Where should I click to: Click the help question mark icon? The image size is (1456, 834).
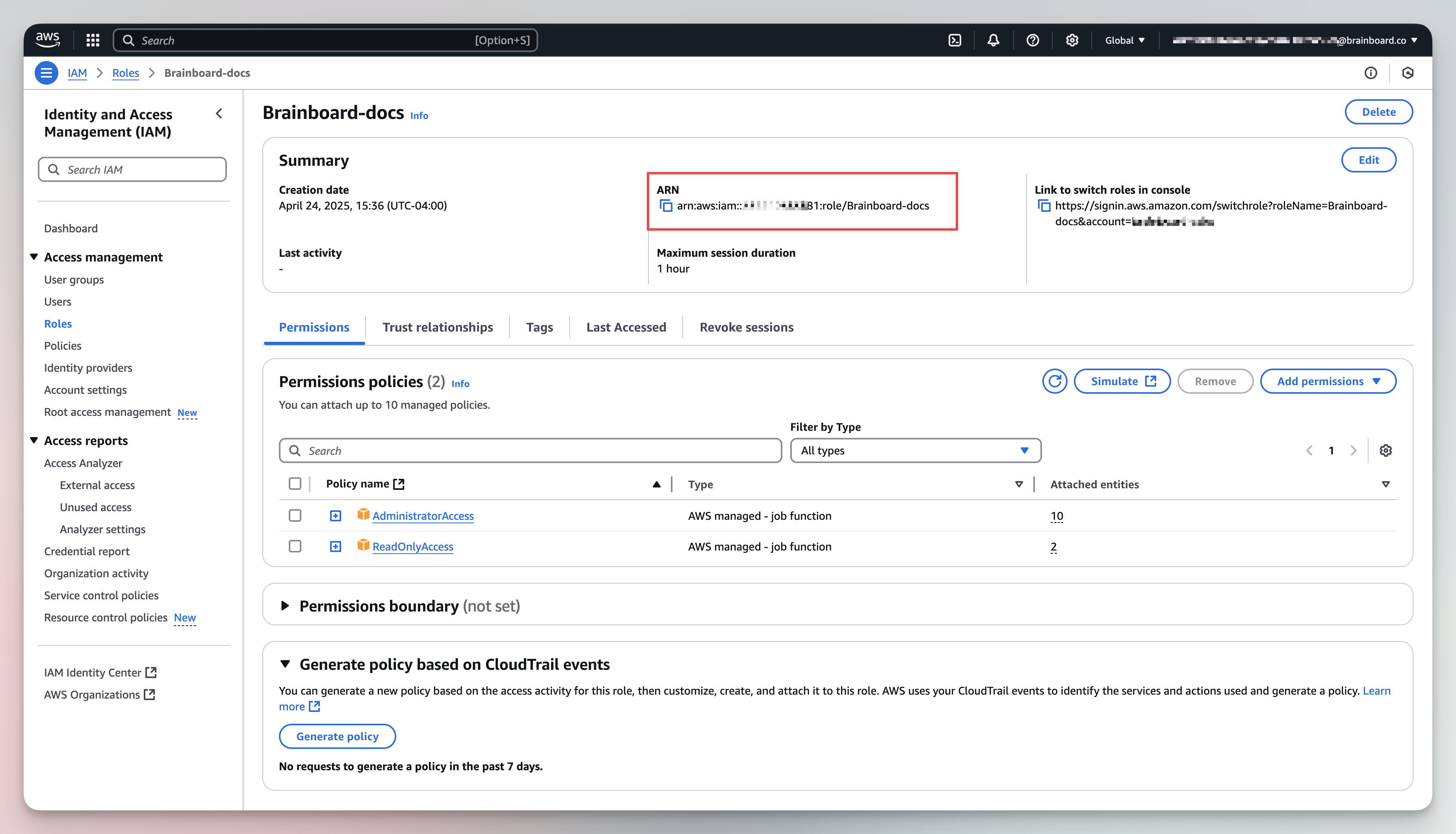click(x=1033, y=40)
